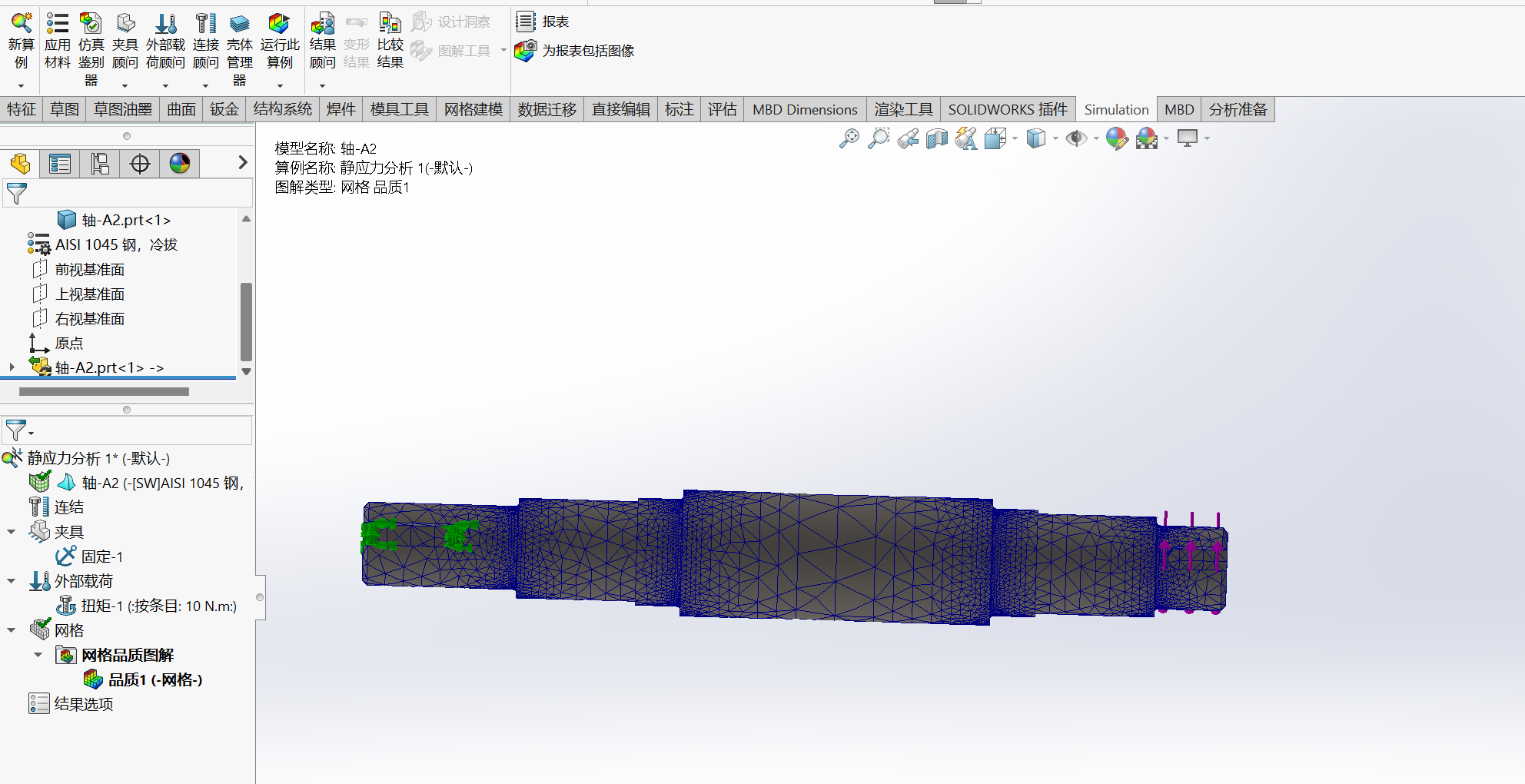Select 原点 (Origin) in tree
The height and width of the screenshot is (784, 1525).
55,343
